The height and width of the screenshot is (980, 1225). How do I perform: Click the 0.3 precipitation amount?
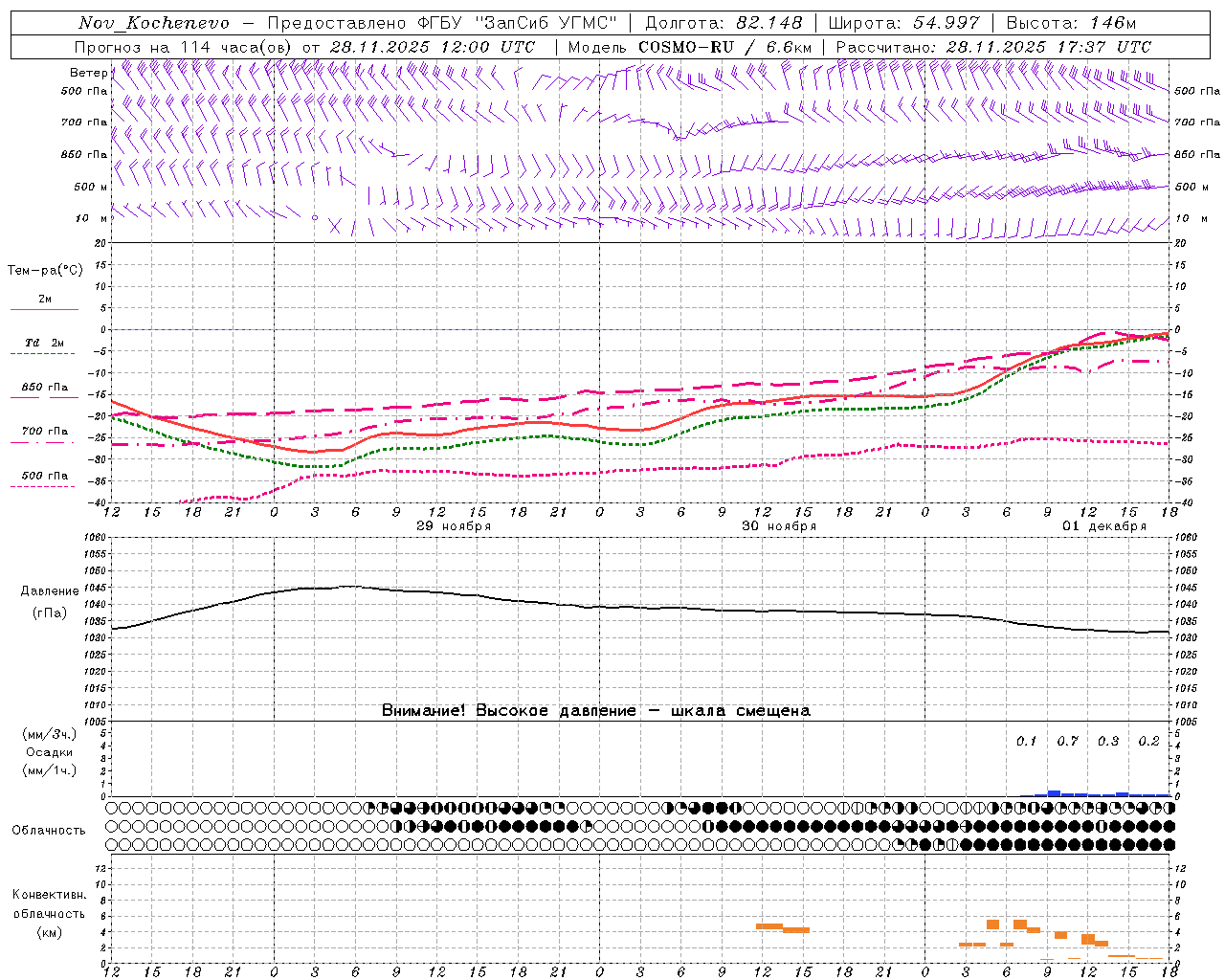pyautogui.click(x=1108, y=742)
